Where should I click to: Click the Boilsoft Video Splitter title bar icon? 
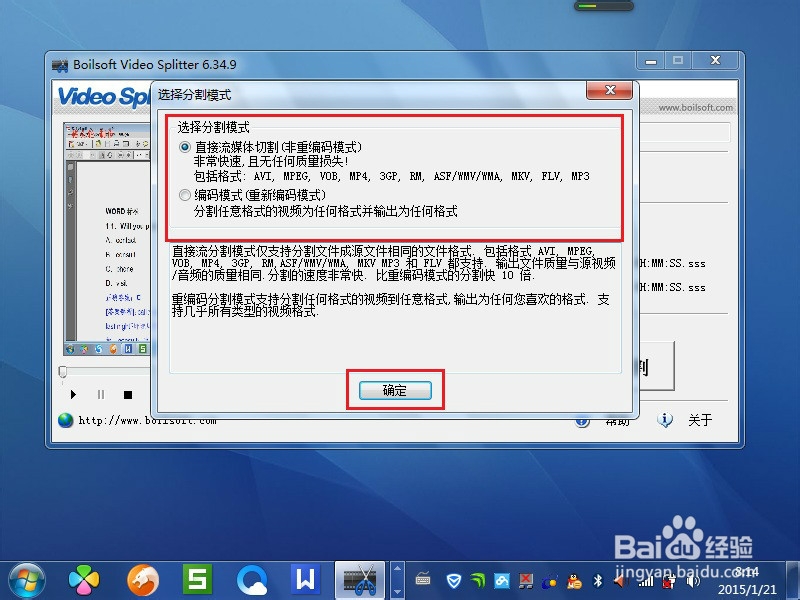[x=60, y=65]
